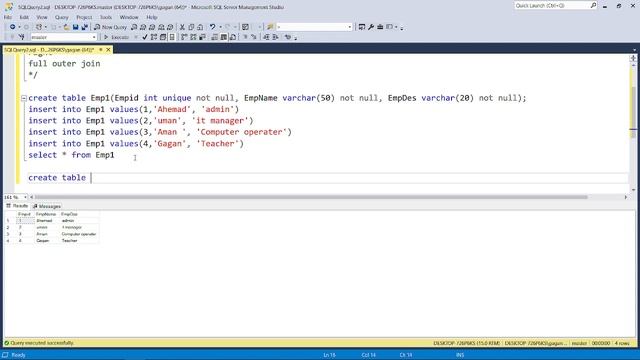640x360 pixels.
Task: Click the New Query button
Action: pyautogui.click(x=110, y=27)
